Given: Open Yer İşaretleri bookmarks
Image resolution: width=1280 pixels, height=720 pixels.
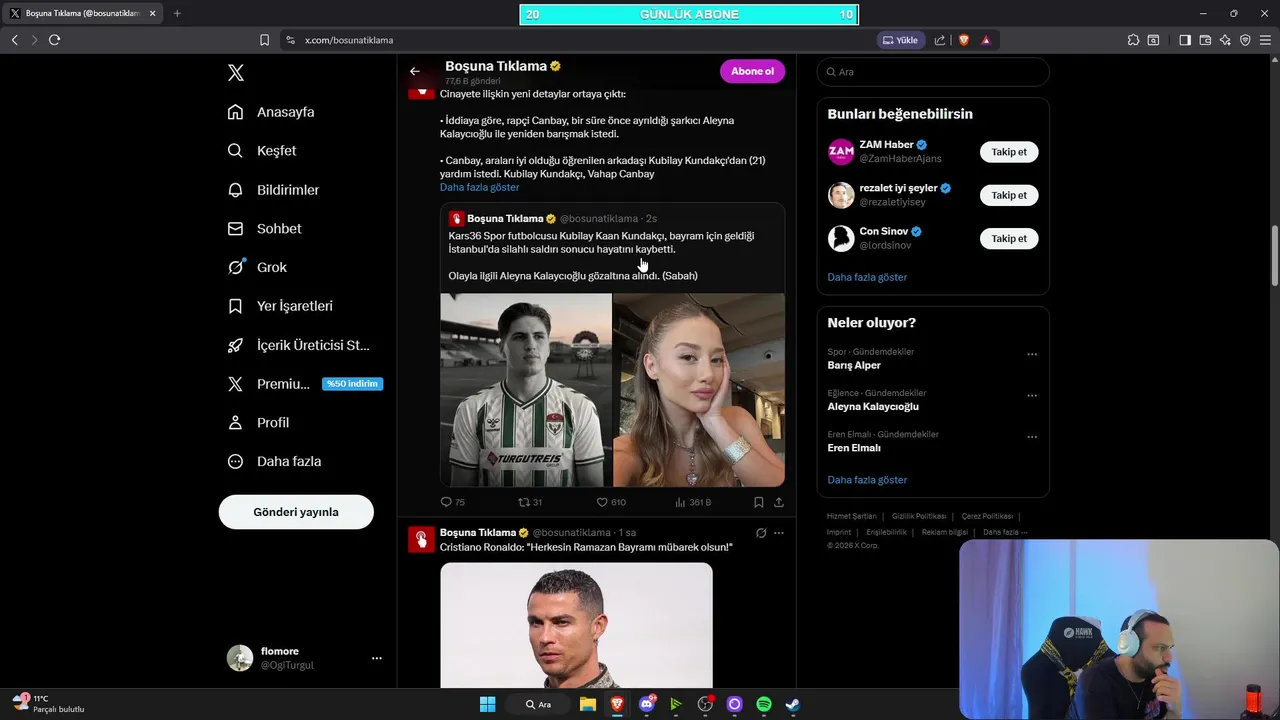Looking at the screenshot, I should point(280,306).
